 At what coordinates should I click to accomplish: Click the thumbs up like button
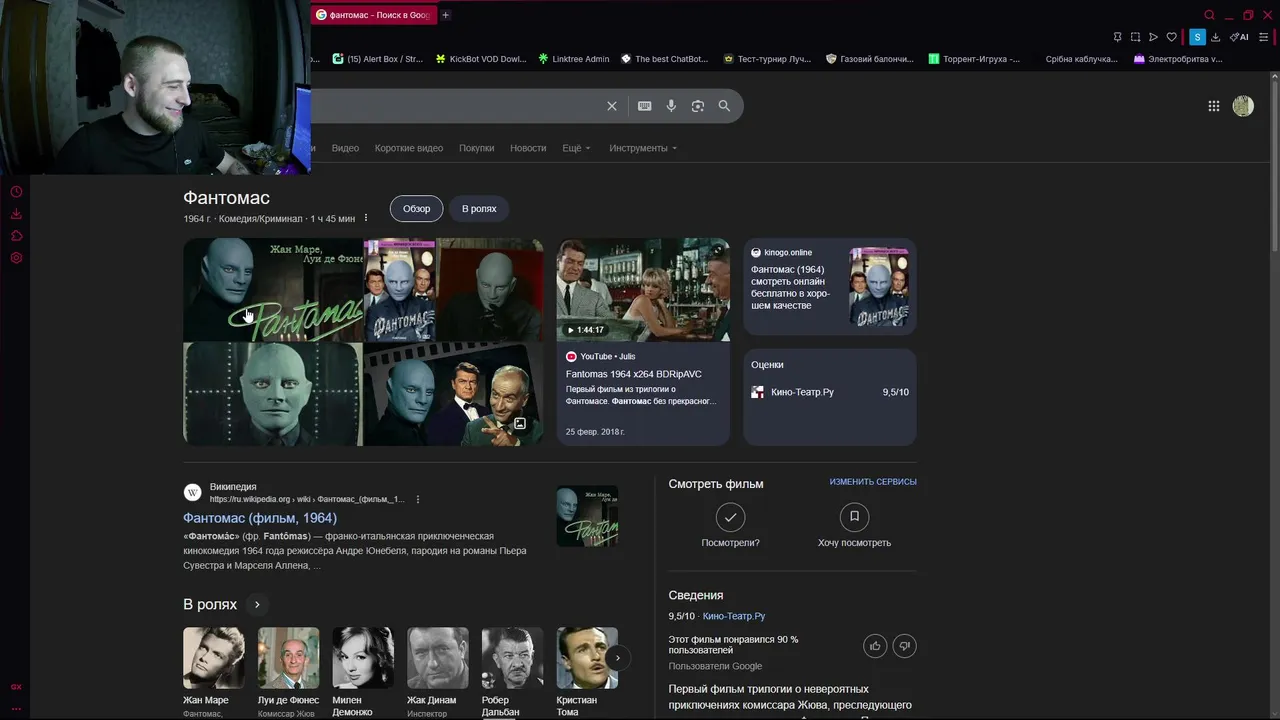click(x=875, y=646)
